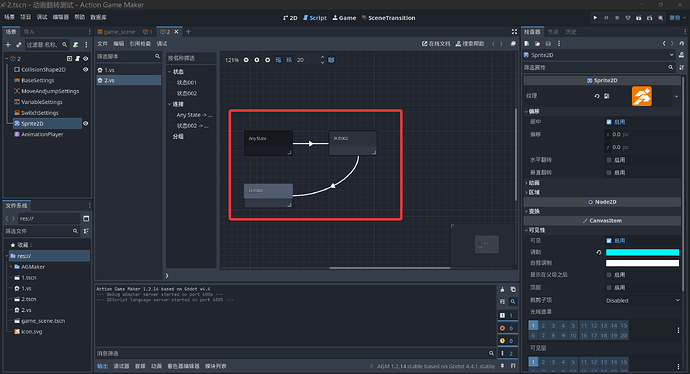Open the 项目 project menu
The image size is (690, 374).
pos(26,17)
